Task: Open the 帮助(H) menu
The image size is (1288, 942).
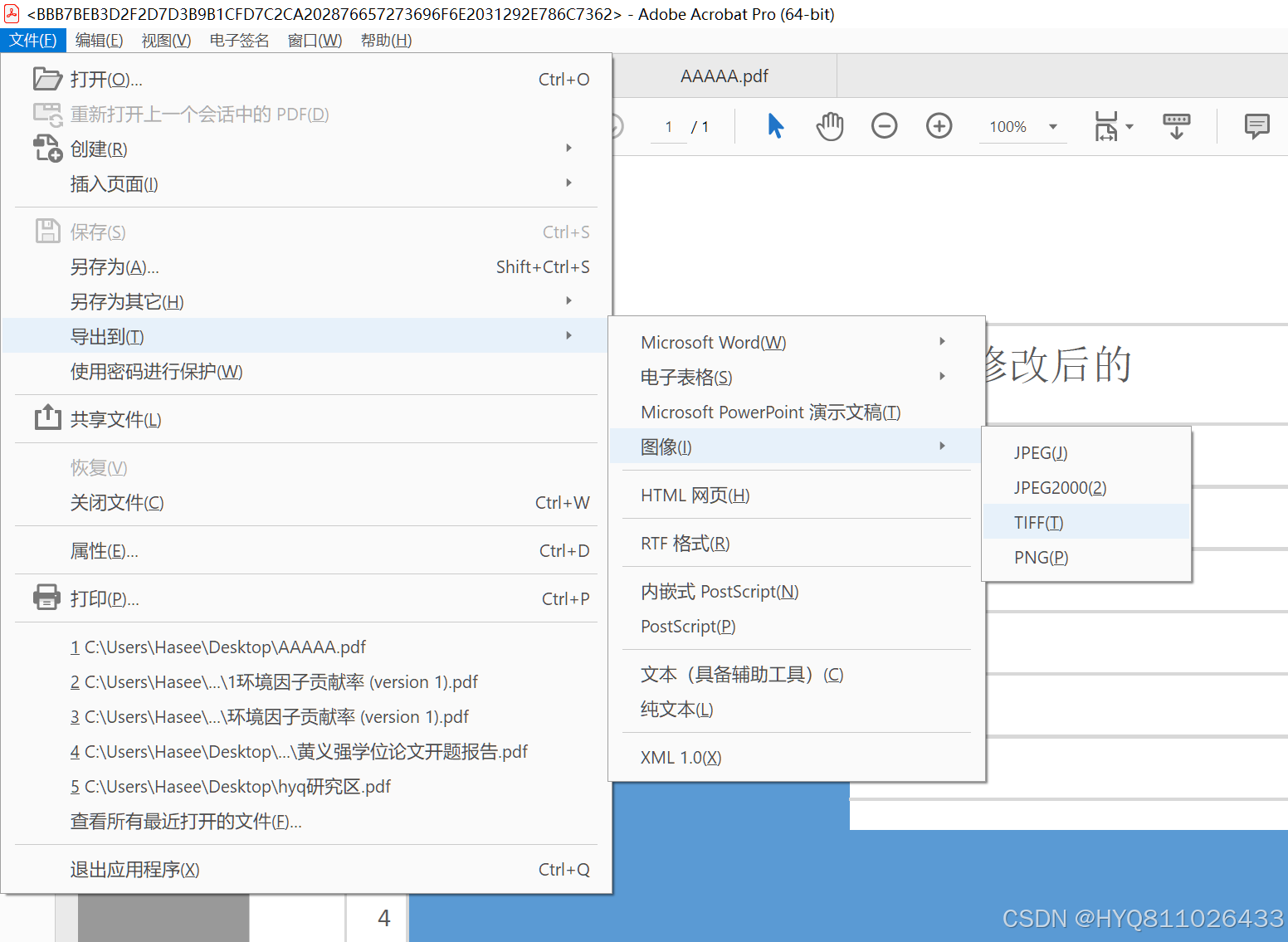Action: coord(386,40)
